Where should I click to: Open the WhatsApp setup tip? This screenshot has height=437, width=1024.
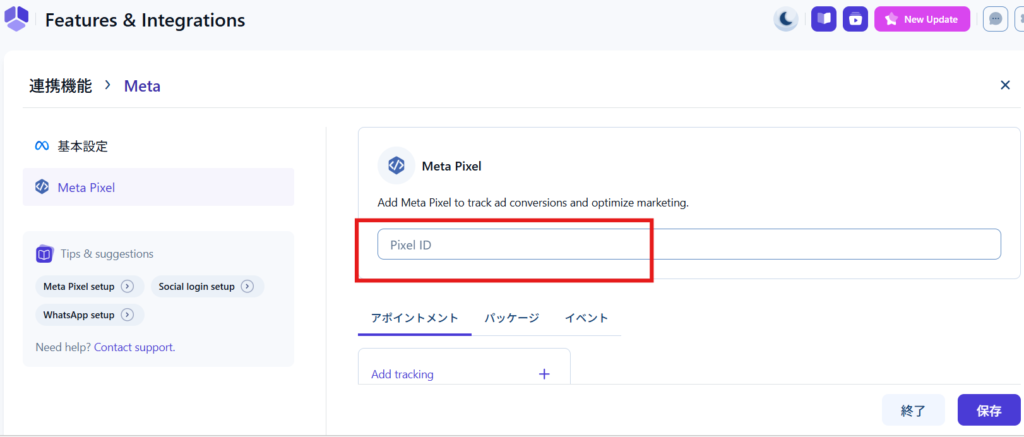pyautogui.click(x=88, y=315)
